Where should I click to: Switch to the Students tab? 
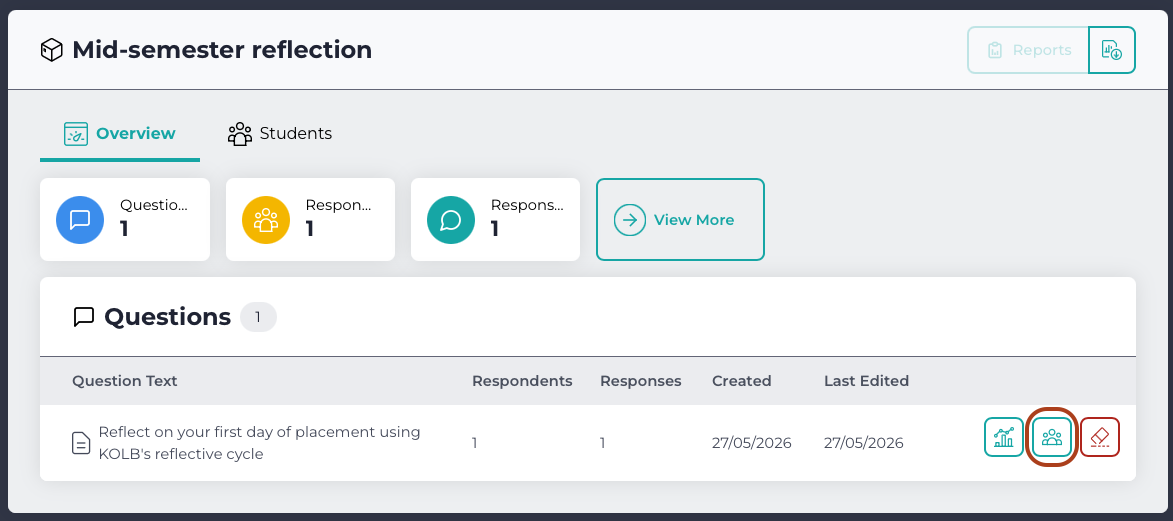(x=280, y=134)
